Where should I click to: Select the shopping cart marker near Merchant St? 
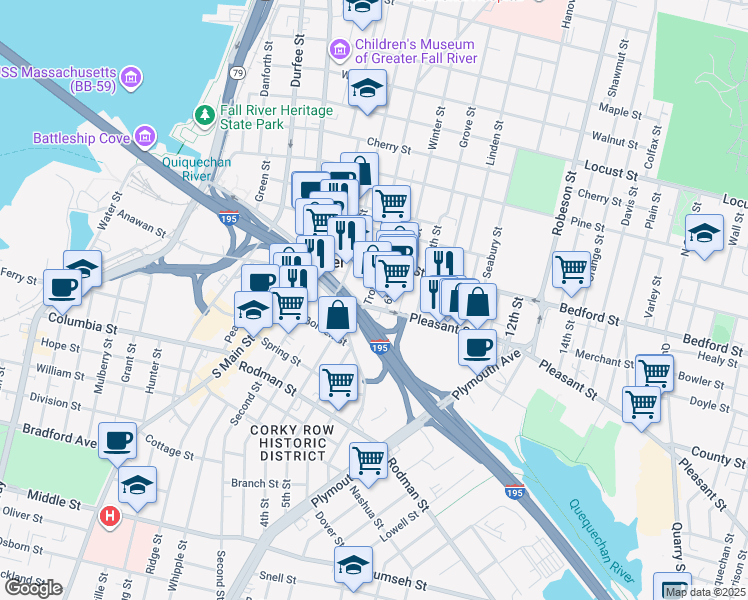(x=654, y=372)
